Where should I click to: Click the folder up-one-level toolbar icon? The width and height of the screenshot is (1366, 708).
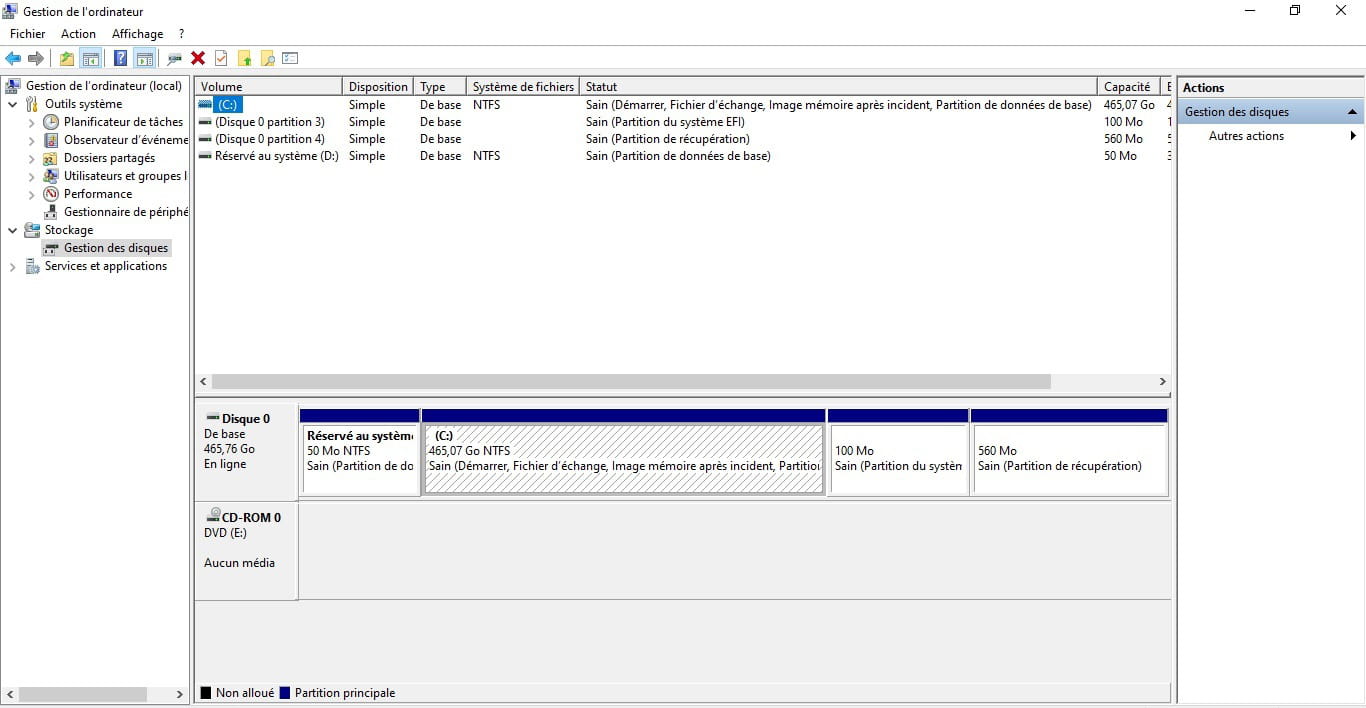67,59
